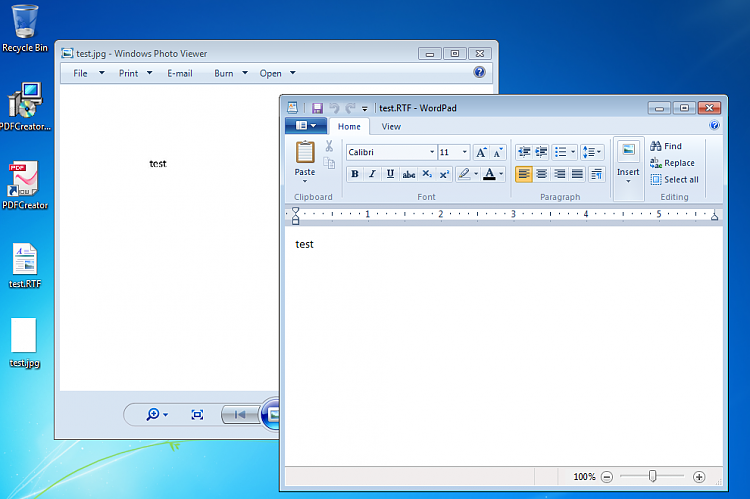The image size is (750, 499).
Task: Apply superscript formatting
Action: [444, 174]
